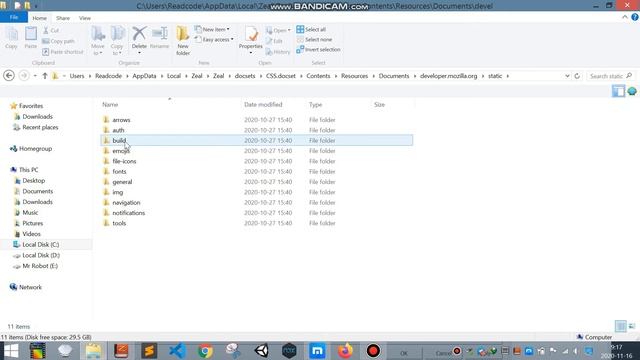Select the navigation folder
This screenshot has height=360, width=640.
point(126,202)
